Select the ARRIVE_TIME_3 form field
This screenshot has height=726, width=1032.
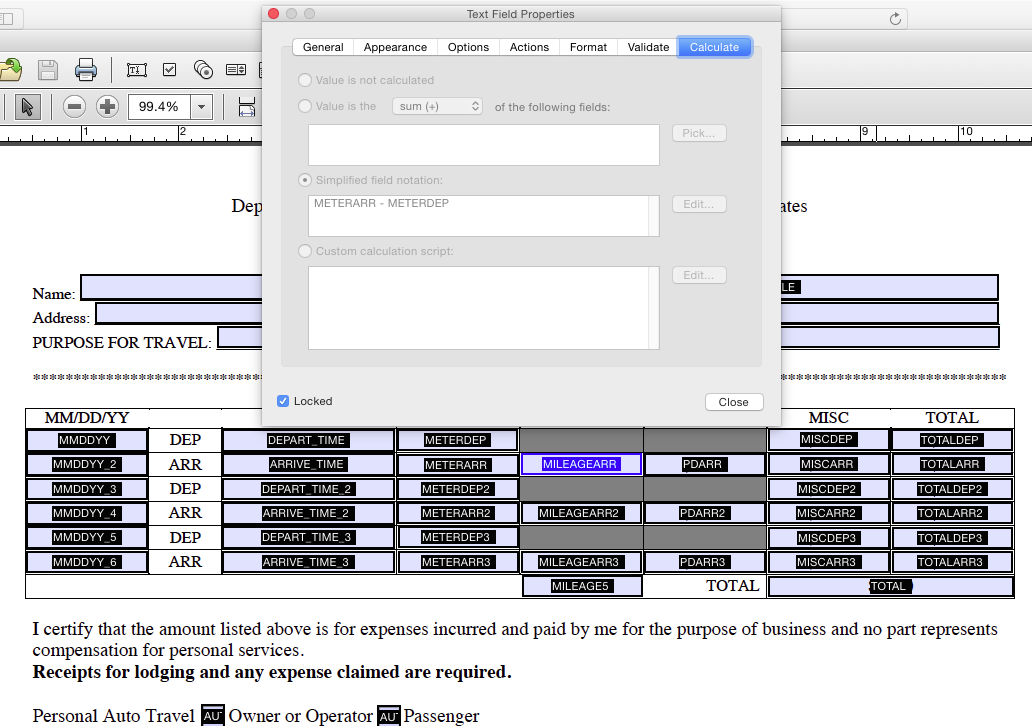(x=307, y=562)
